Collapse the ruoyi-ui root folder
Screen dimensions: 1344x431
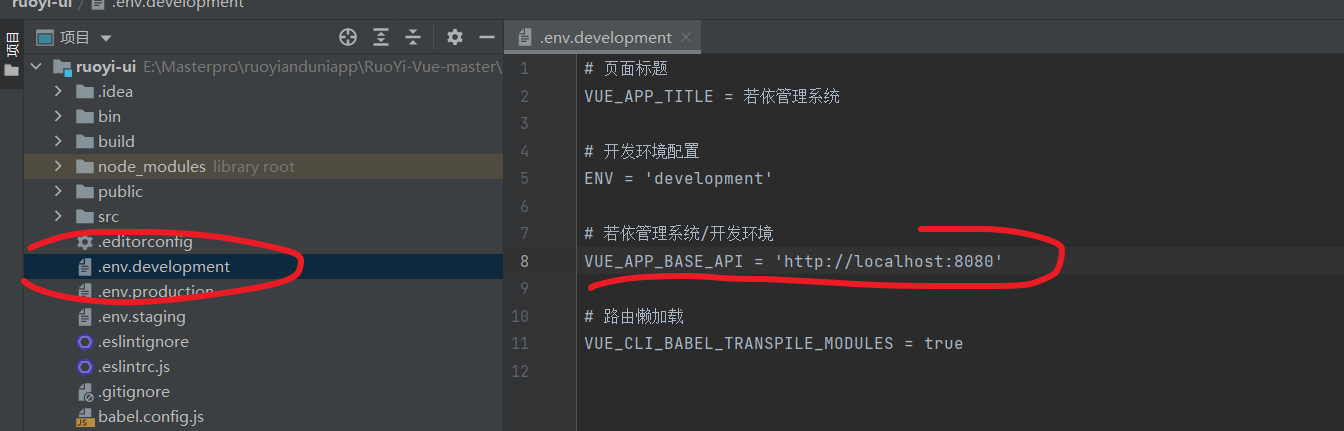[x=37, y=67]
